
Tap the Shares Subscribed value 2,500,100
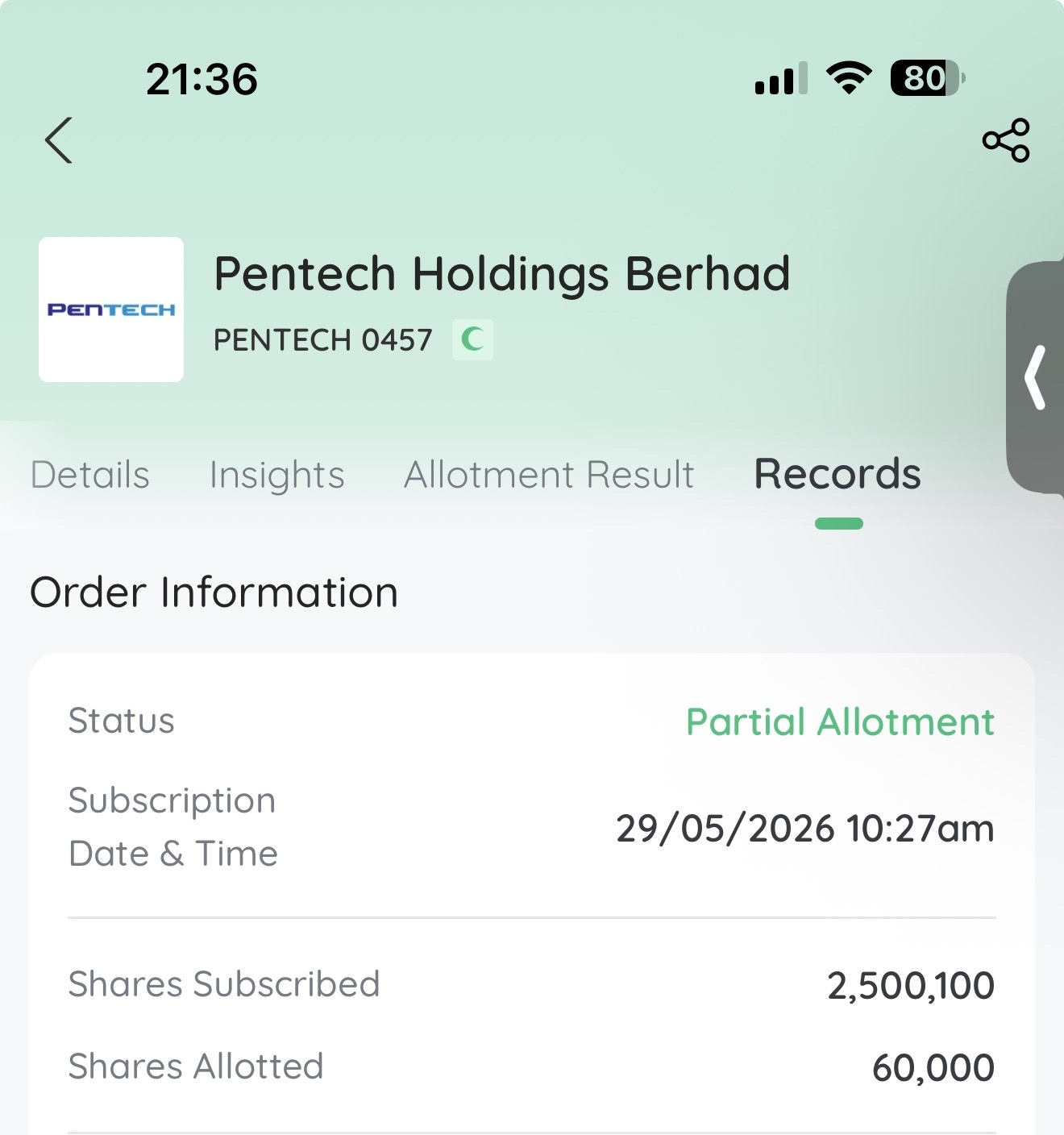coord(911,986)
